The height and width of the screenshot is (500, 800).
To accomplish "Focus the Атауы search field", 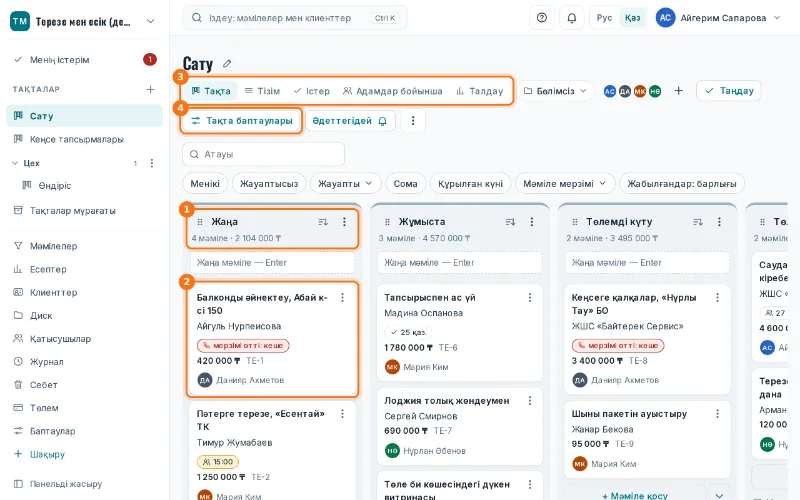I will 263,154.
